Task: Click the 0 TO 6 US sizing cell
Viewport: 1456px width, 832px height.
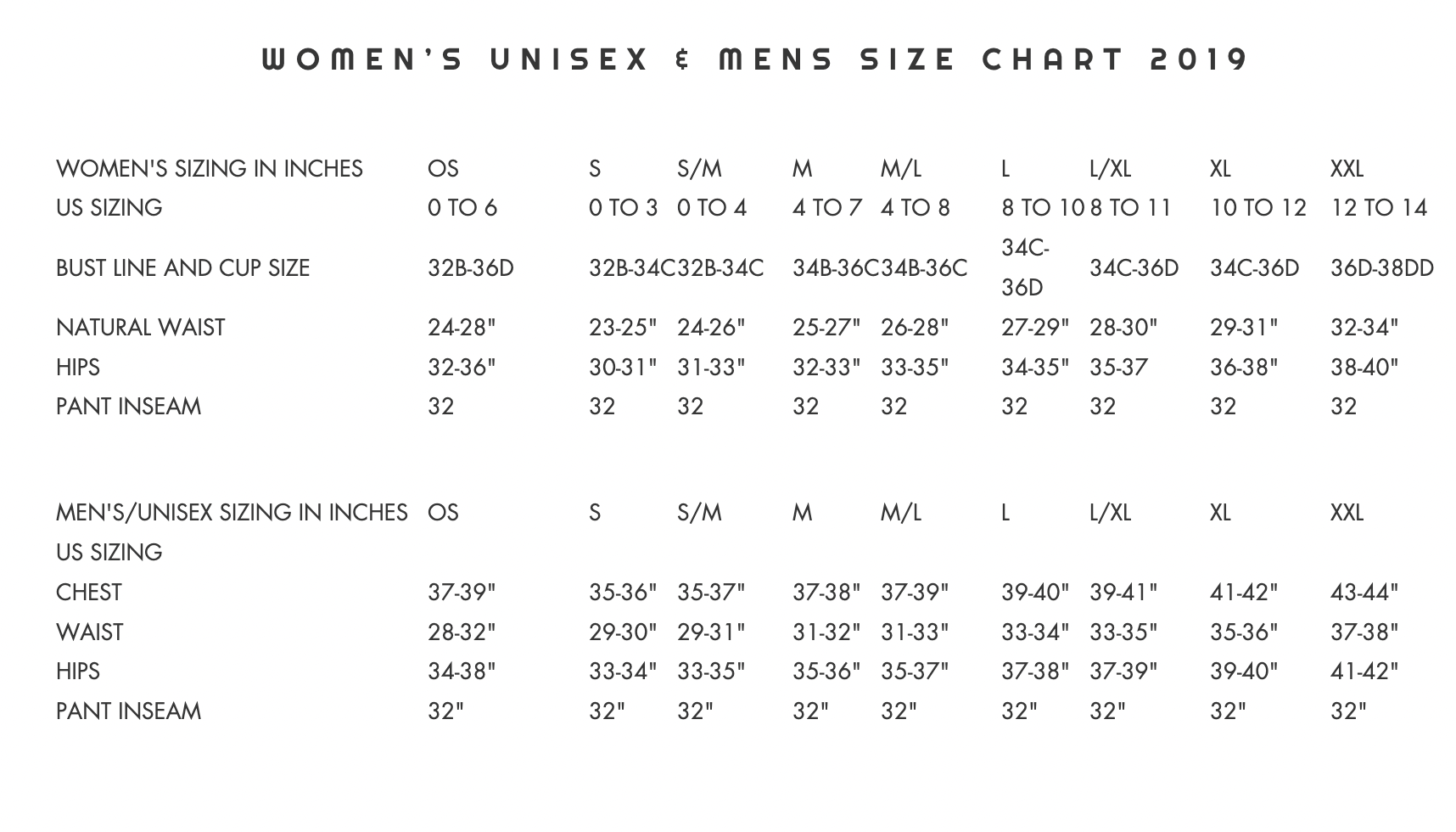Action: tap(462, 207)
